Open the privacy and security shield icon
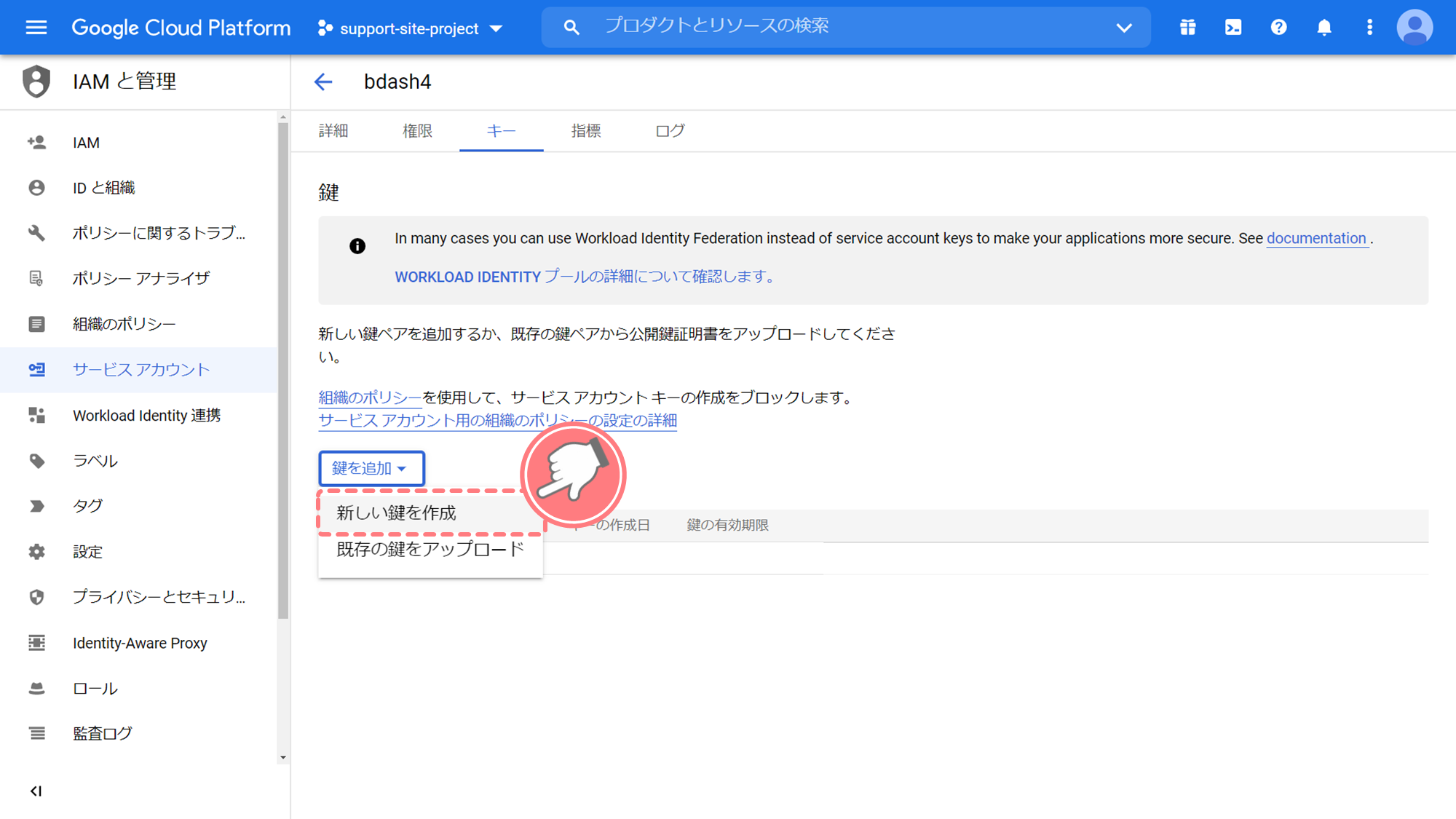 [x=36, y=597]
